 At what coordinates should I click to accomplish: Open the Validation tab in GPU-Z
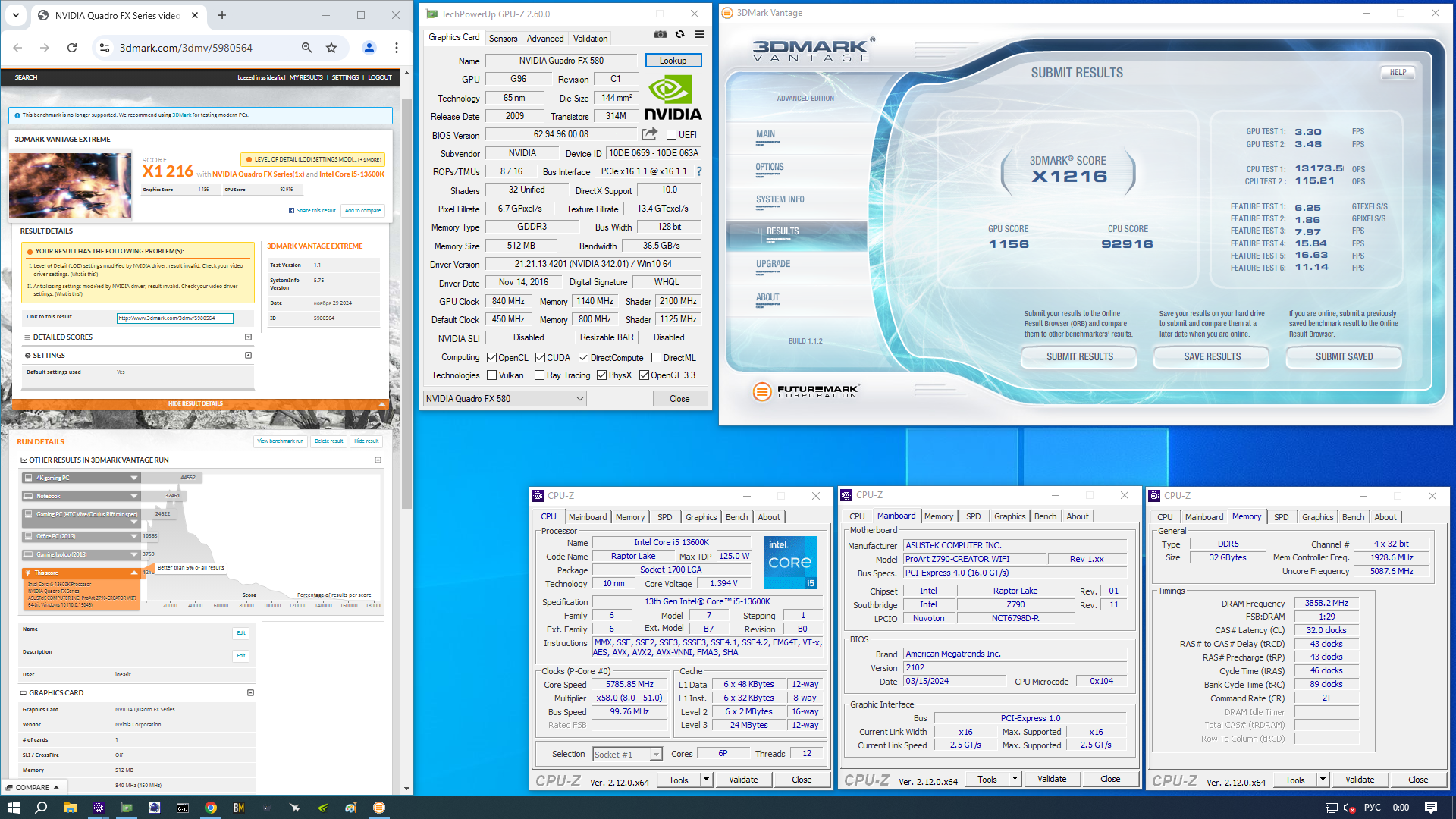pyautogui.click(x=590, y=39)
